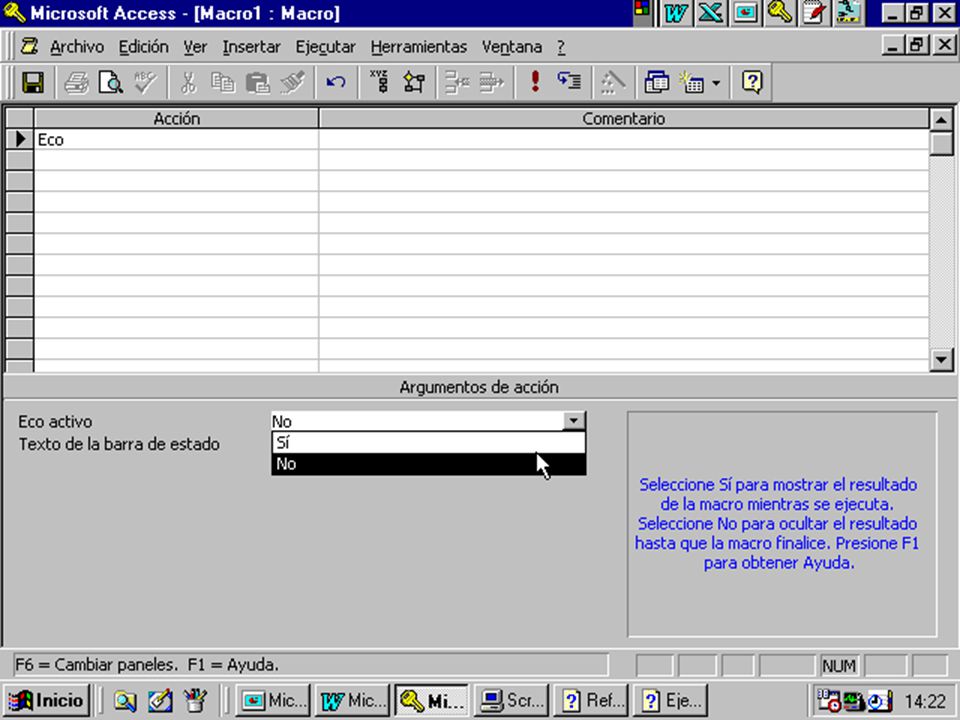Click the Insert Rows toolbar icon

tap(457, 82)
